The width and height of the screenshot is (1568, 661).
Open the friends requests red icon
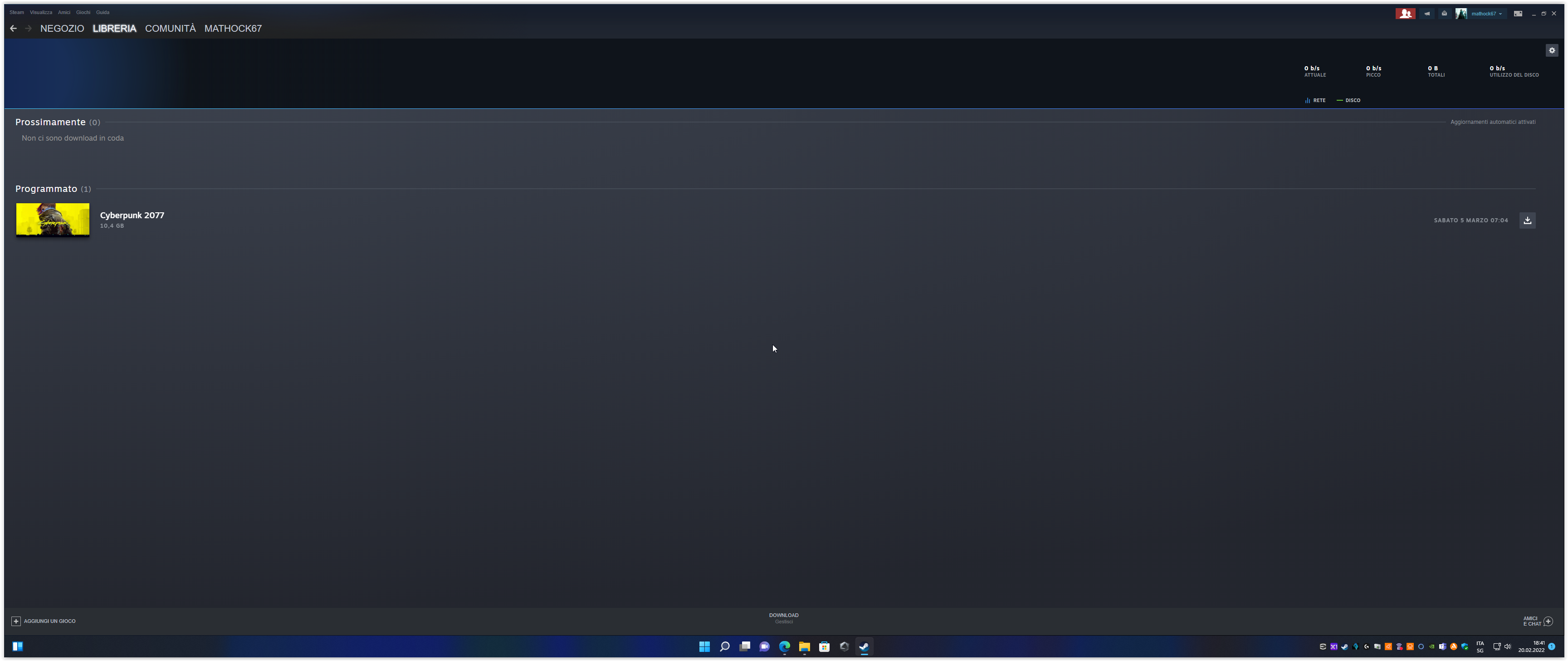point(1405,14)
